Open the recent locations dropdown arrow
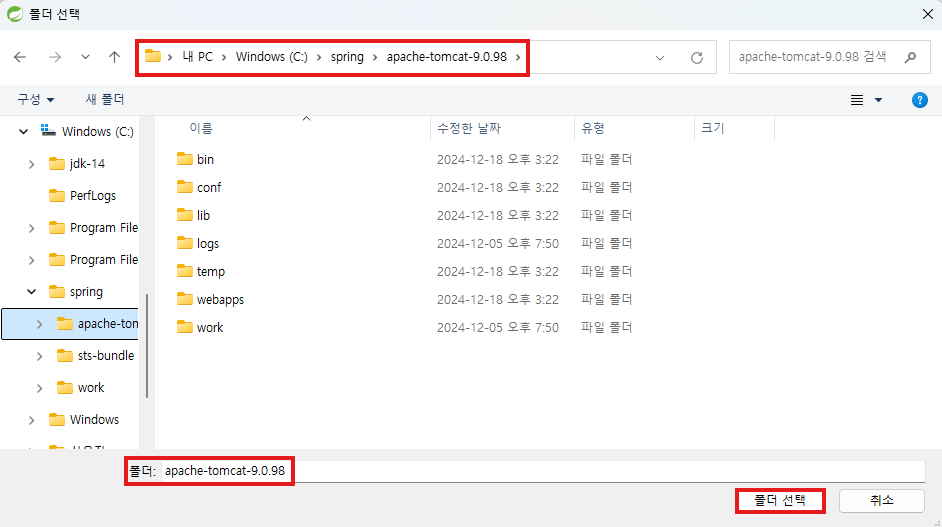Screen dimensions: 942x527 pos(85,57)
